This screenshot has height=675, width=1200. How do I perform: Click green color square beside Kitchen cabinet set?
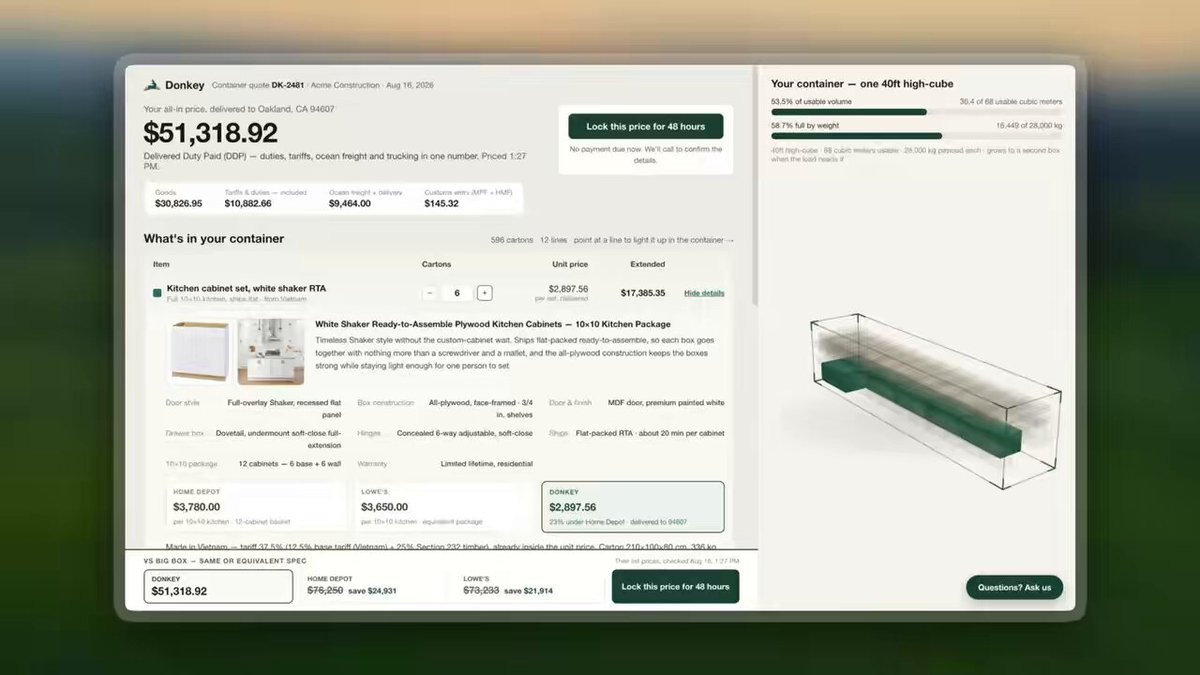(157, 293)
